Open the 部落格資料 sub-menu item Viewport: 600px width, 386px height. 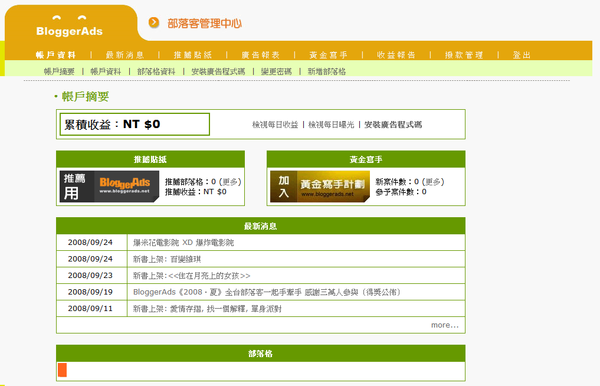pyautogui.click(x=156, y=72)
